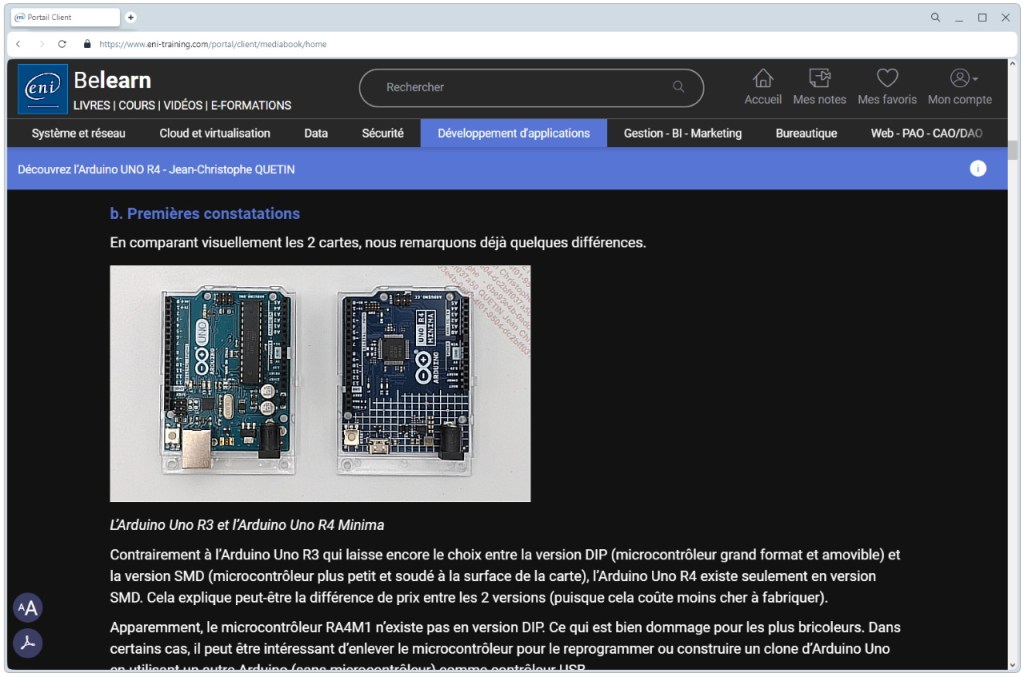This screenshot has height=677, width=1024.
Task: Click the Découvrez l'Arduino UNO R4 title
Action: (155, 169)
